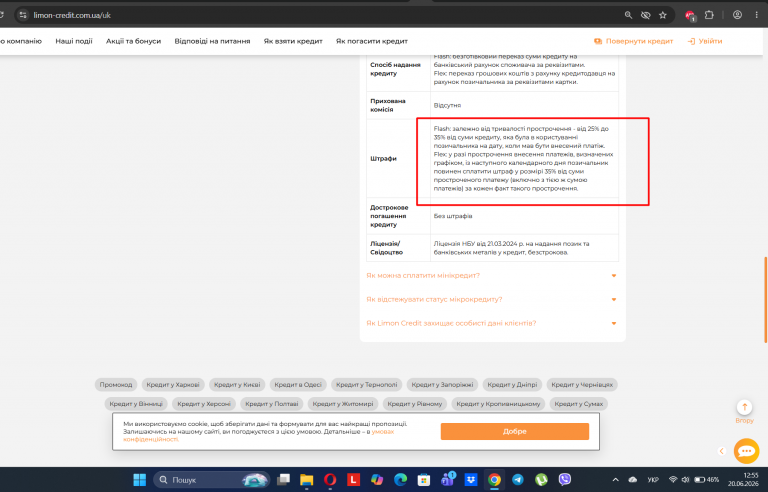Open Task View on the taskbar
Image resolution: width=768 pixels, height=492 pixels.
pyautogui.click(x=283, y=480)
